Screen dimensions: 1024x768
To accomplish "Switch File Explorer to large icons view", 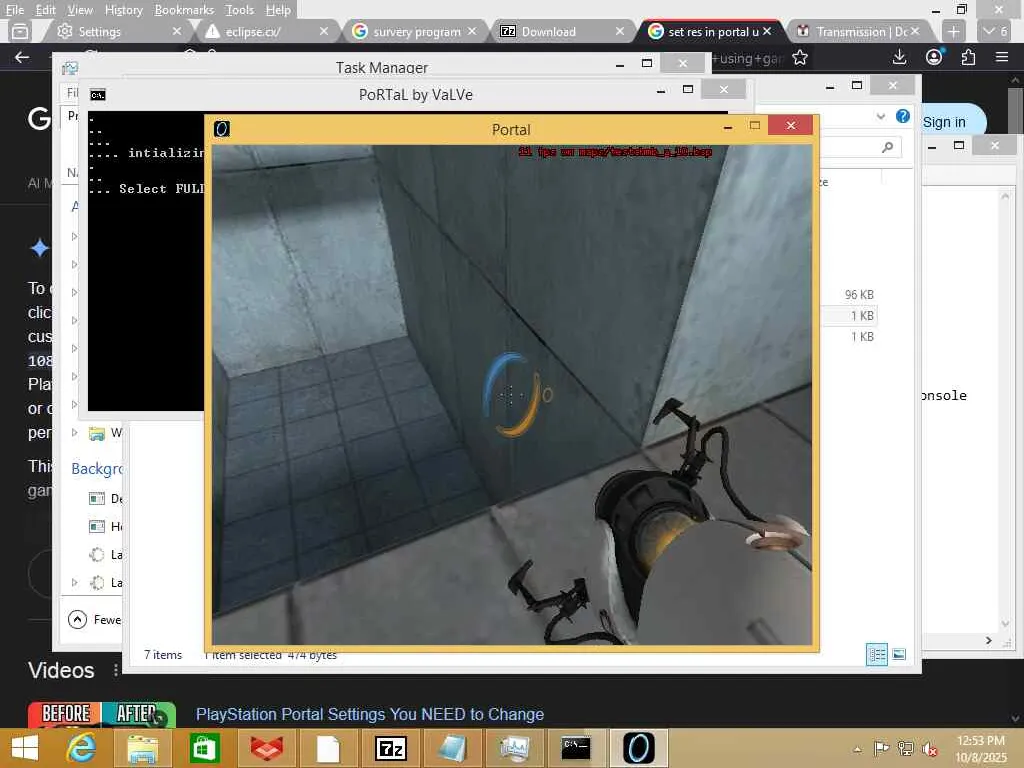I will tap(899, 654).
